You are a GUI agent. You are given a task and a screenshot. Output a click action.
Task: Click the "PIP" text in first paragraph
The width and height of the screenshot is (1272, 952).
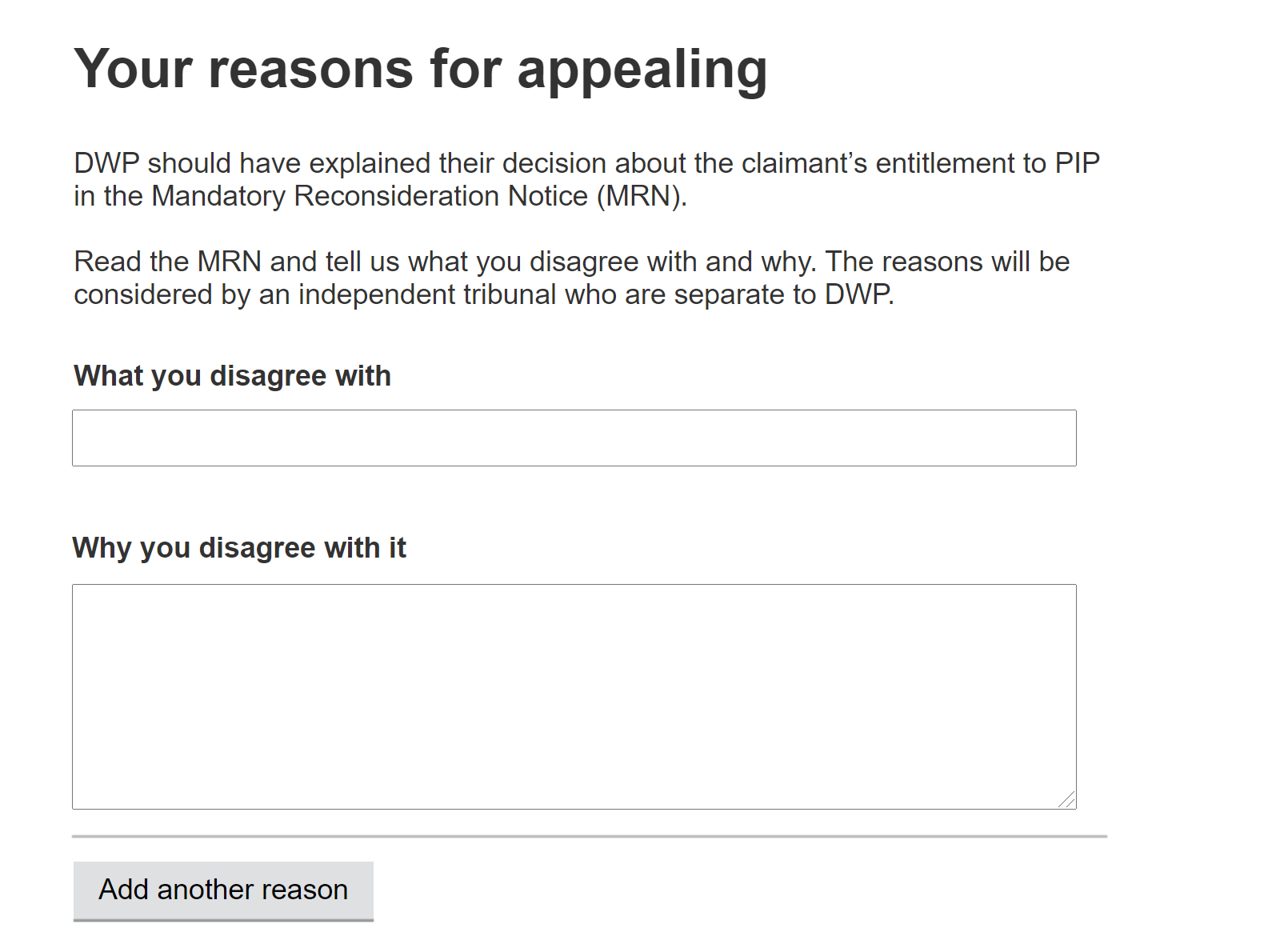tap(1077, 163)
